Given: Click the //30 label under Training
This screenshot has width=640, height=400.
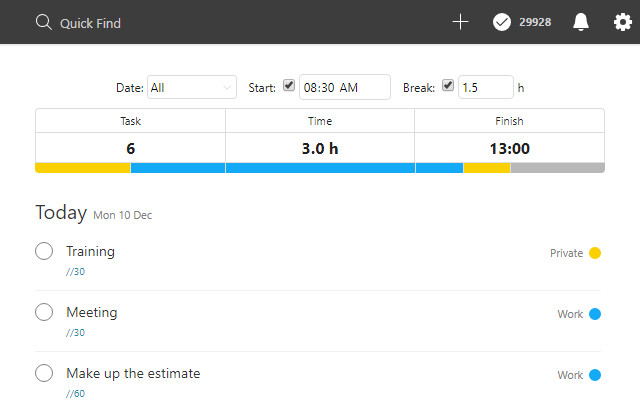Looking at the screenshot, I should pyautogui.click(x=76, y=272).
